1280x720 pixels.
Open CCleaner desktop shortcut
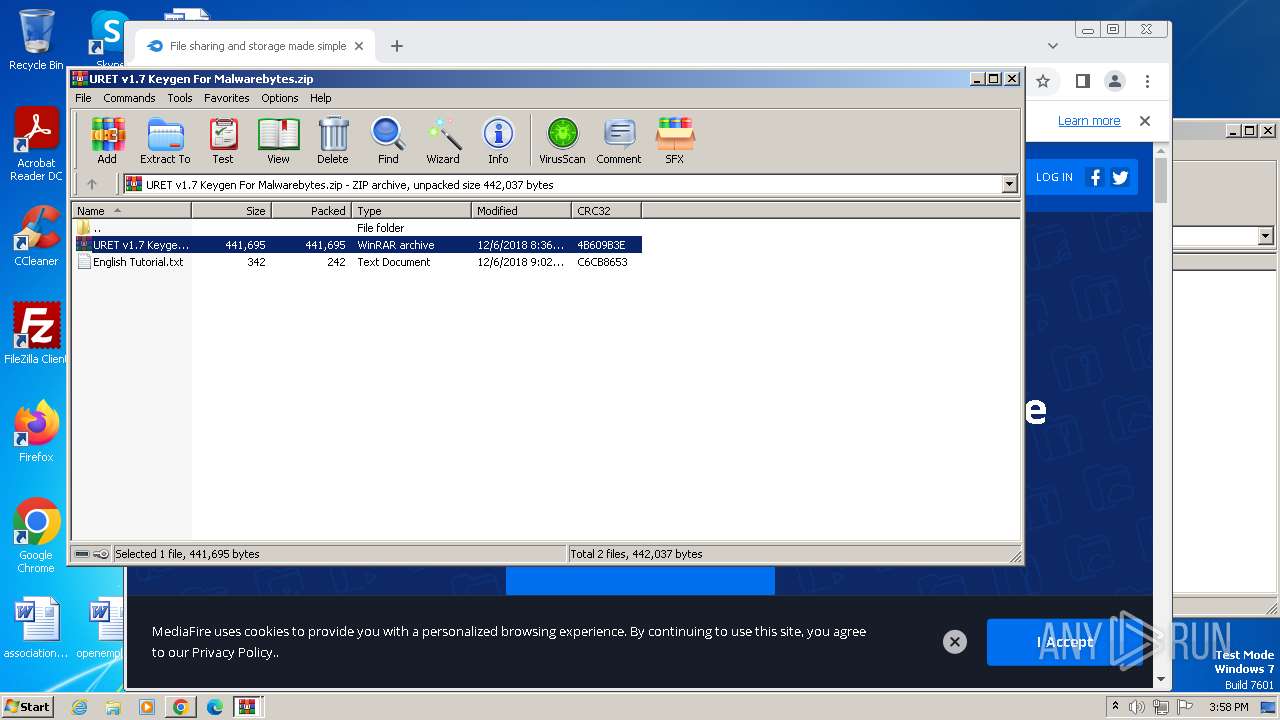click(x=36, y=236)
